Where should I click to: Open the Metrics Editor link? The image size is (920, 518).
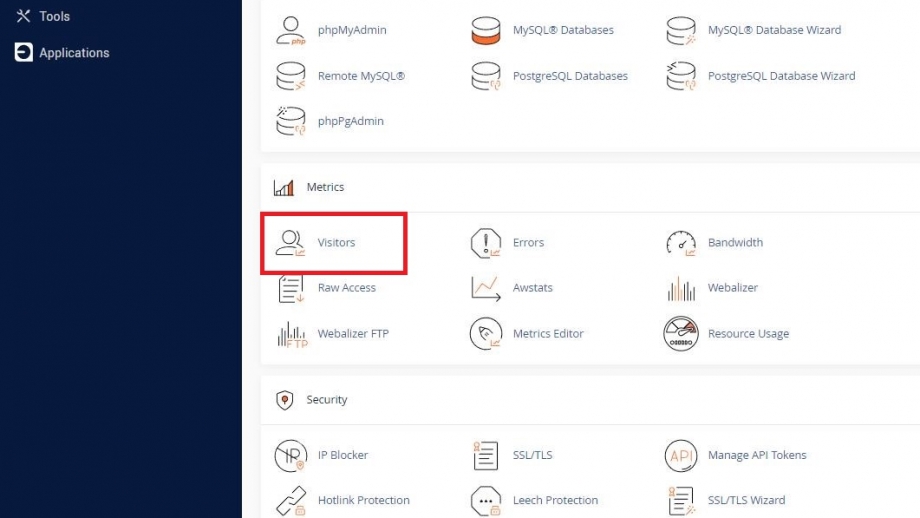(x=548, y=334)
